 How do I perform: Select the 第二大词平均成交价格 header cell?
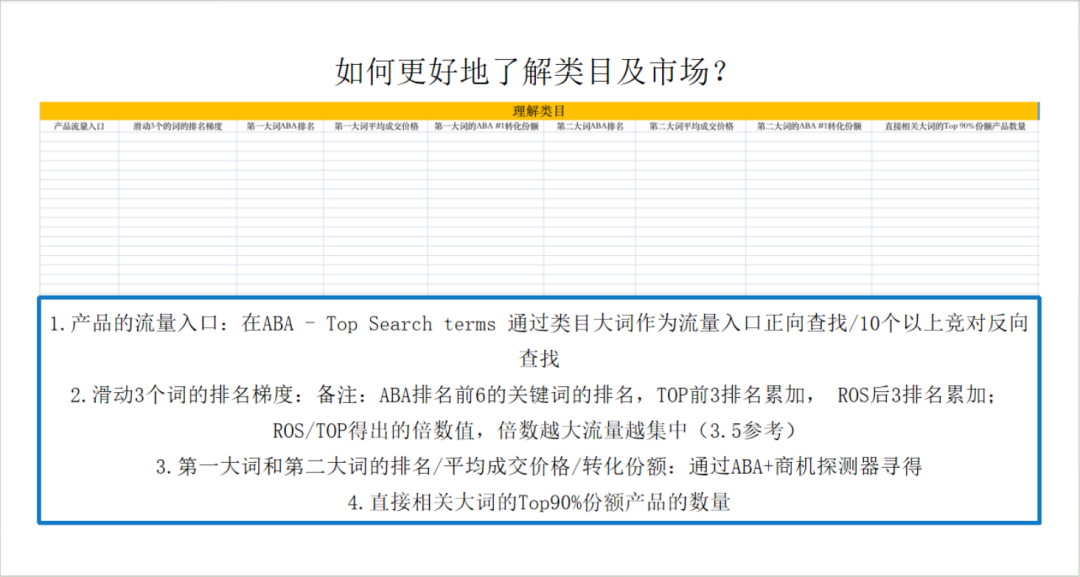click(x=693, y=128)
